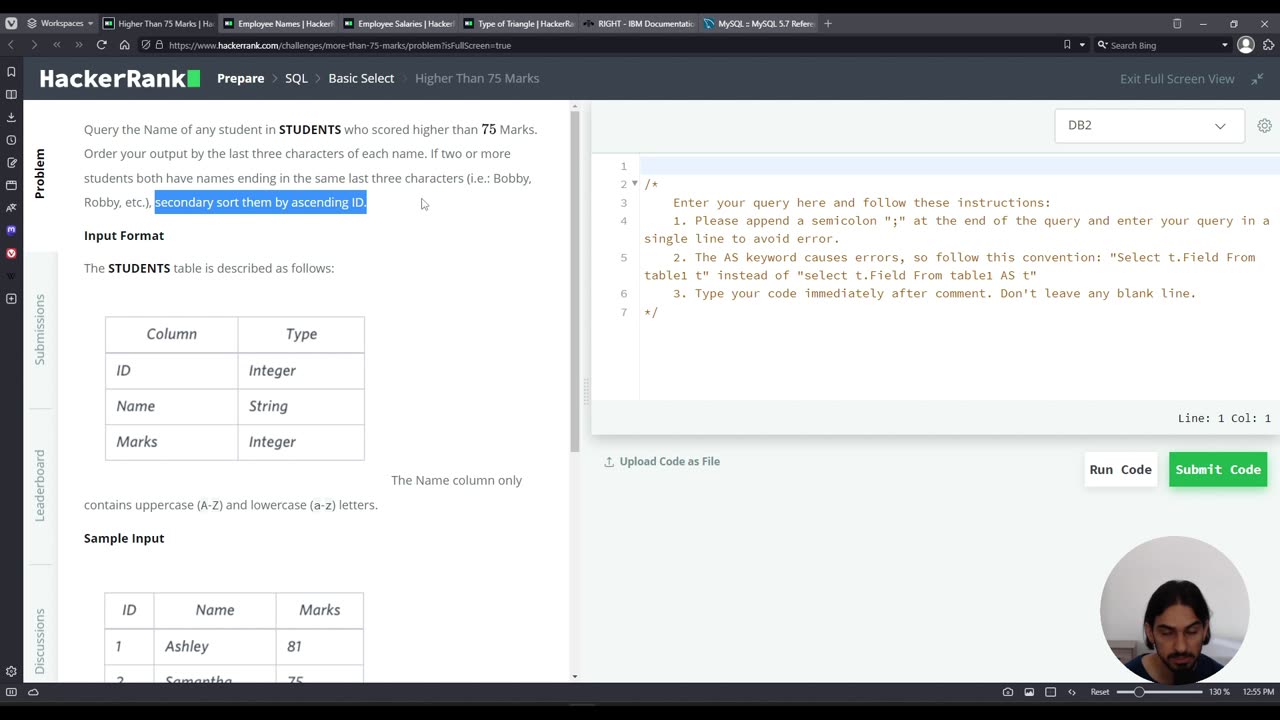The width and height of the screenshot is (1280, 720).
Task: Open the search engine selector icon
Action: 1102,45
